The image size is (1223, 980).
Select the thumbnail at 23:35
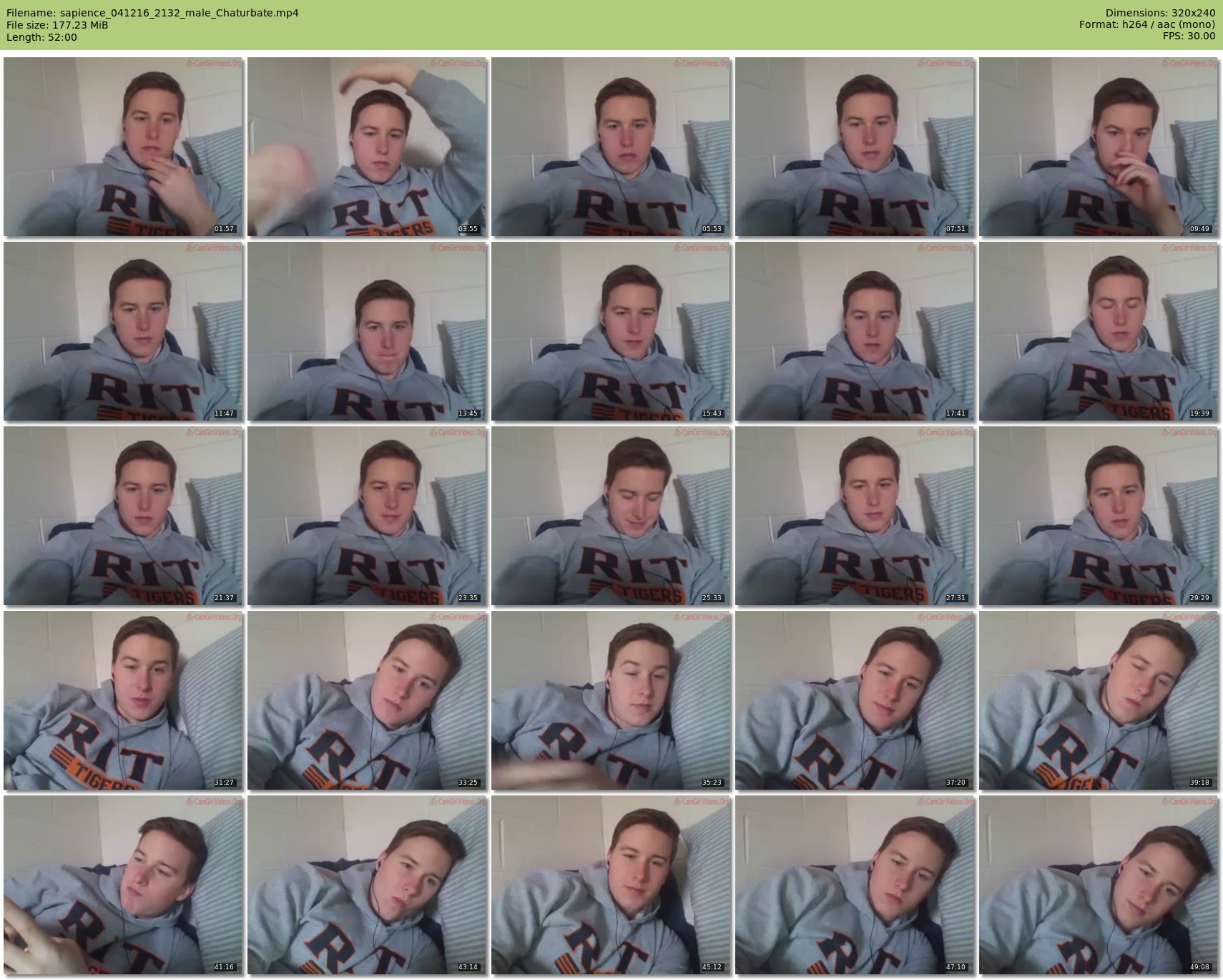coord(367,516)
